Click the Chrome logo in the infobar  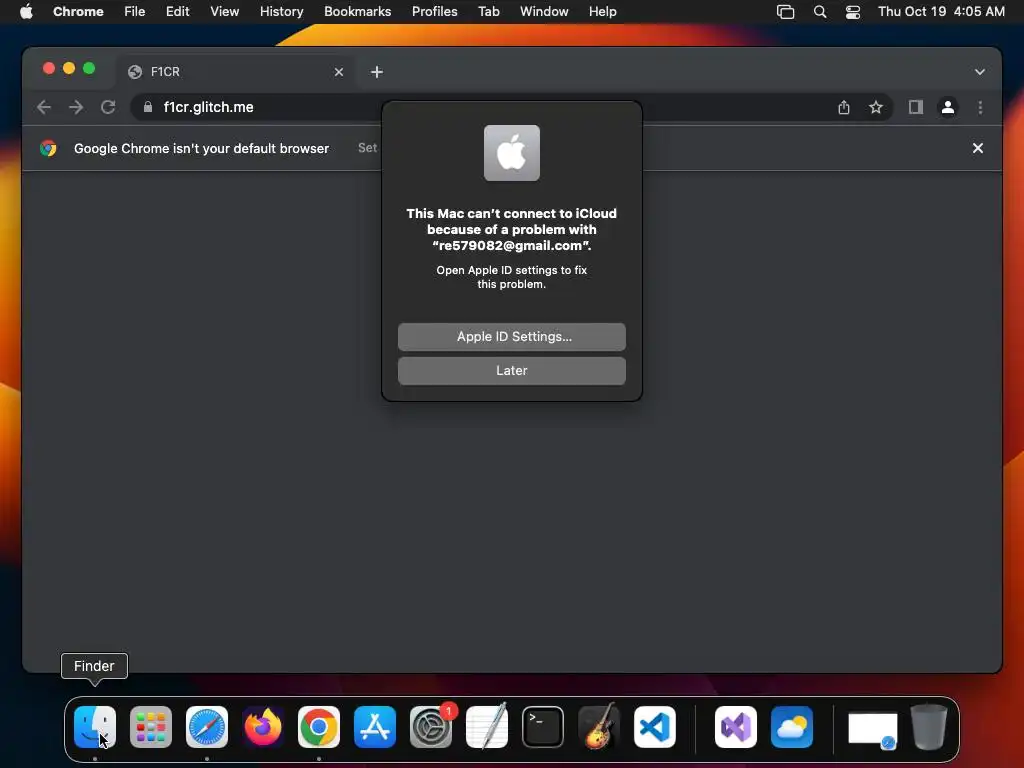pyautogui.click(x=48, y=148)
